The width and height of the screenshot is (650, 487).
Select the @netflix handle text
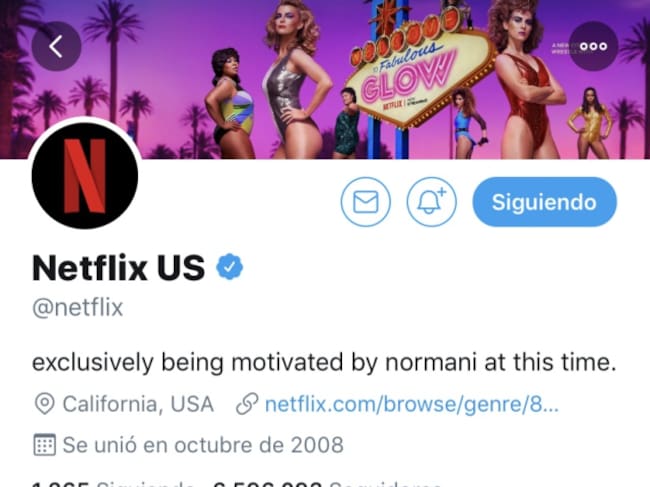[x=78, y=308]
